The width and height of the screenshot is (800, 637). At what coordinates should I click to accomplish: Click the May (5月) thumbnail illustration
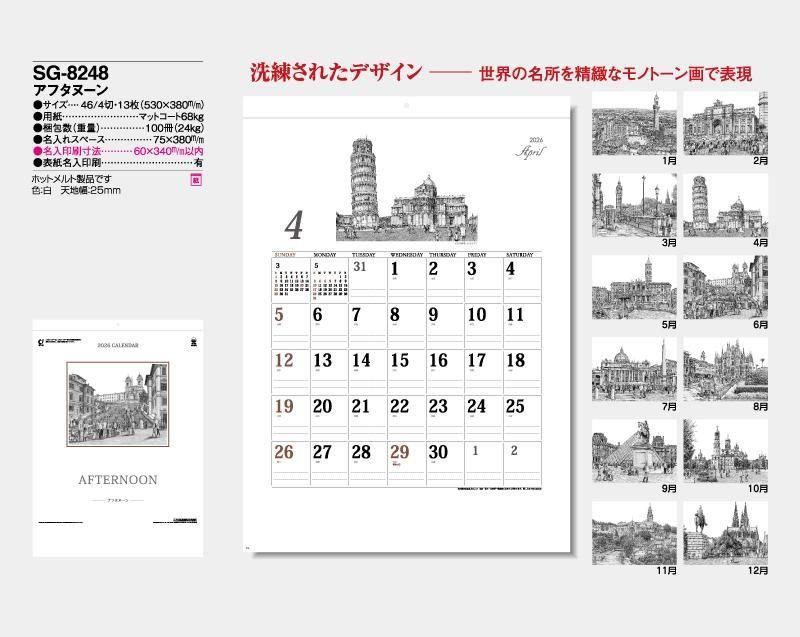pyautogui.click(x=634, y=287)
